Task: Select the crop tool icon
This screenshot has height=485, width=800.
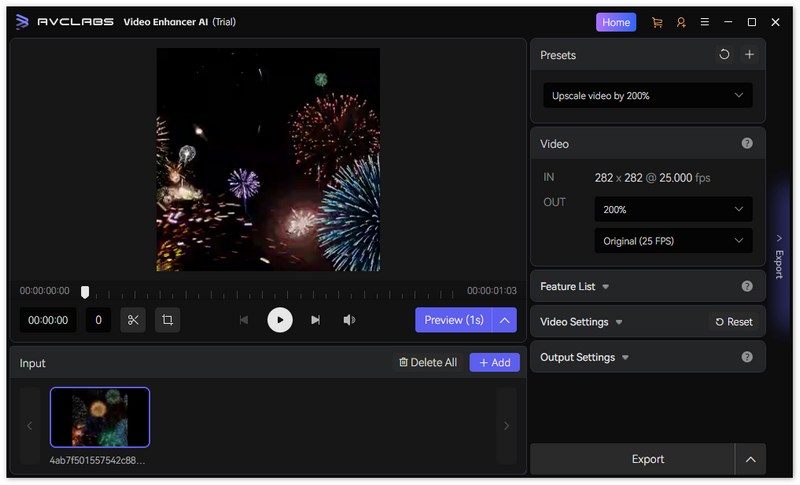Action: pos(167,320)
